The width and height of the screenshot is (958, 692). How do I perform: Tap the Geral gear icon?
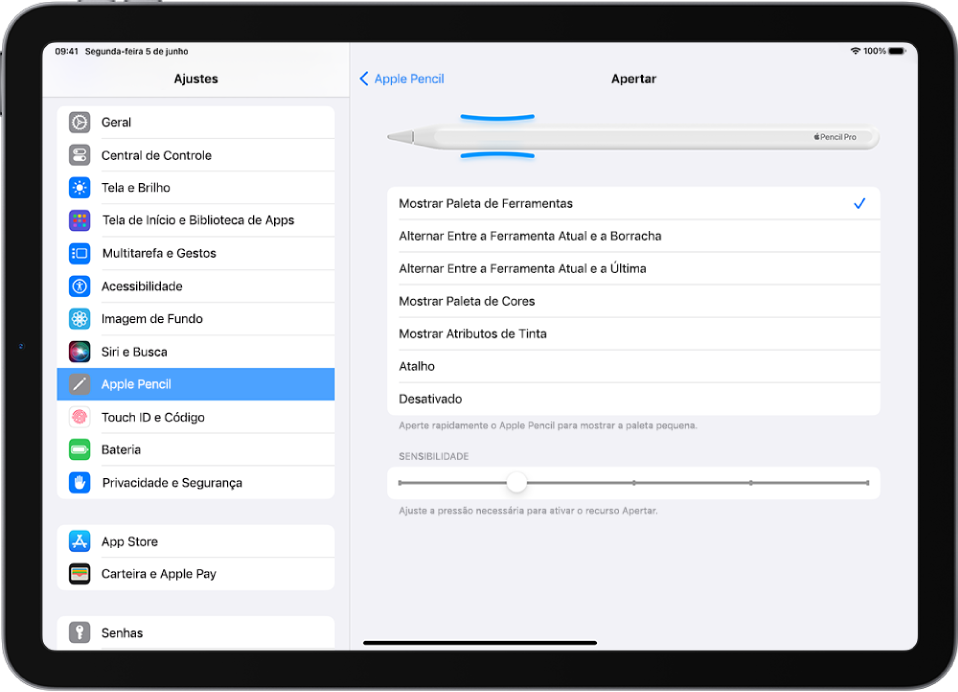(80, 122)
